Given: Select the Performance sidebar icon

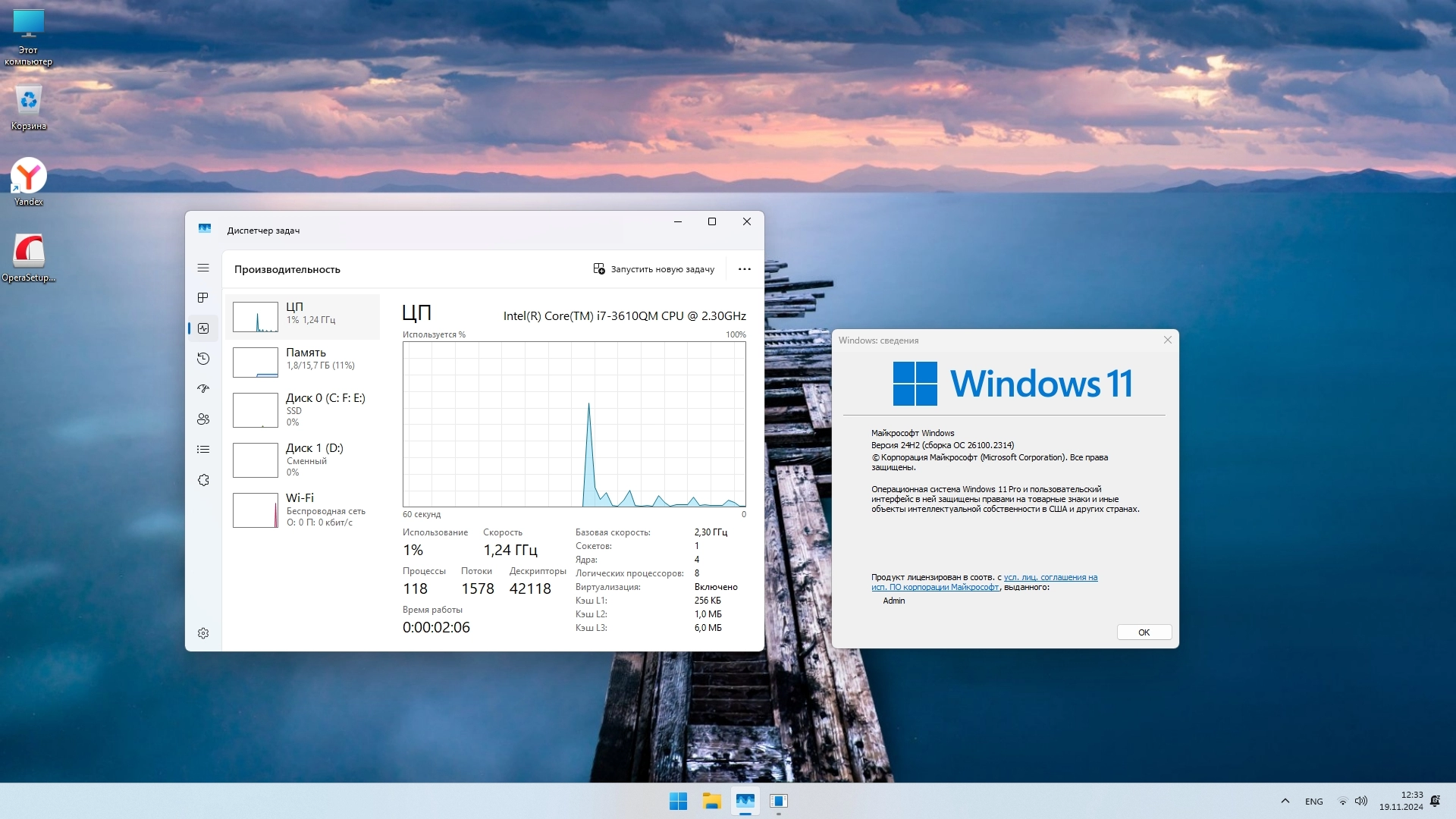Looking at the screenshot, I should pos(203,328).
